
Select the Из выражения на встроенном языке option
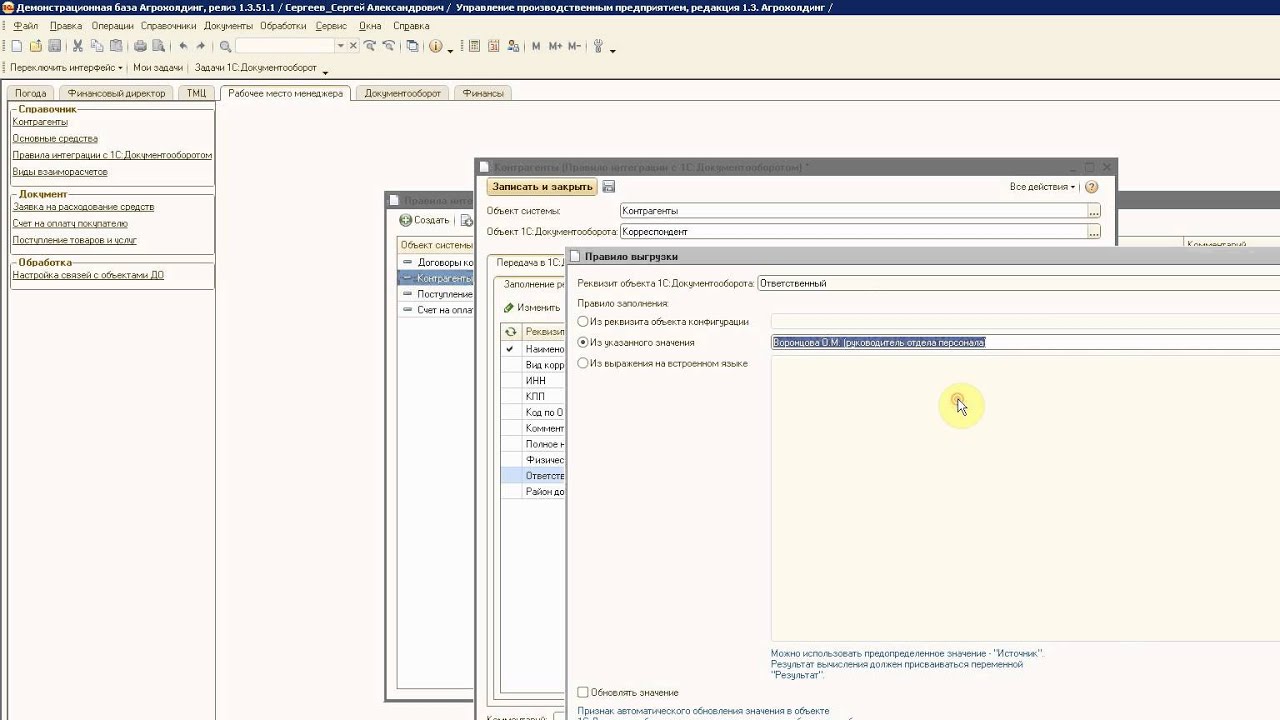(x=583, y=363)
